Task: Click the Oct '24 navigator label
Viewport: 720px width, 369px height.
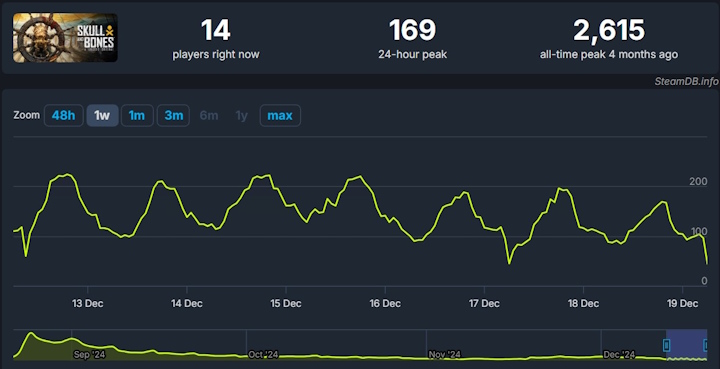Action: (x=263, y=355)
